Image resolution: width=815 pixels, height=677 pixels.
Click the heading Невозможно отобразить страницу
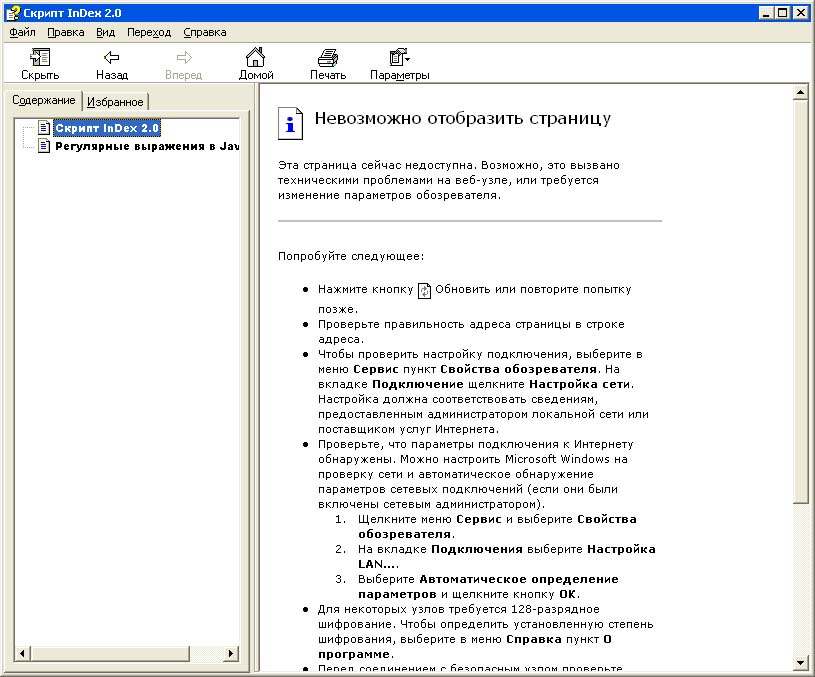click(463, 119)
